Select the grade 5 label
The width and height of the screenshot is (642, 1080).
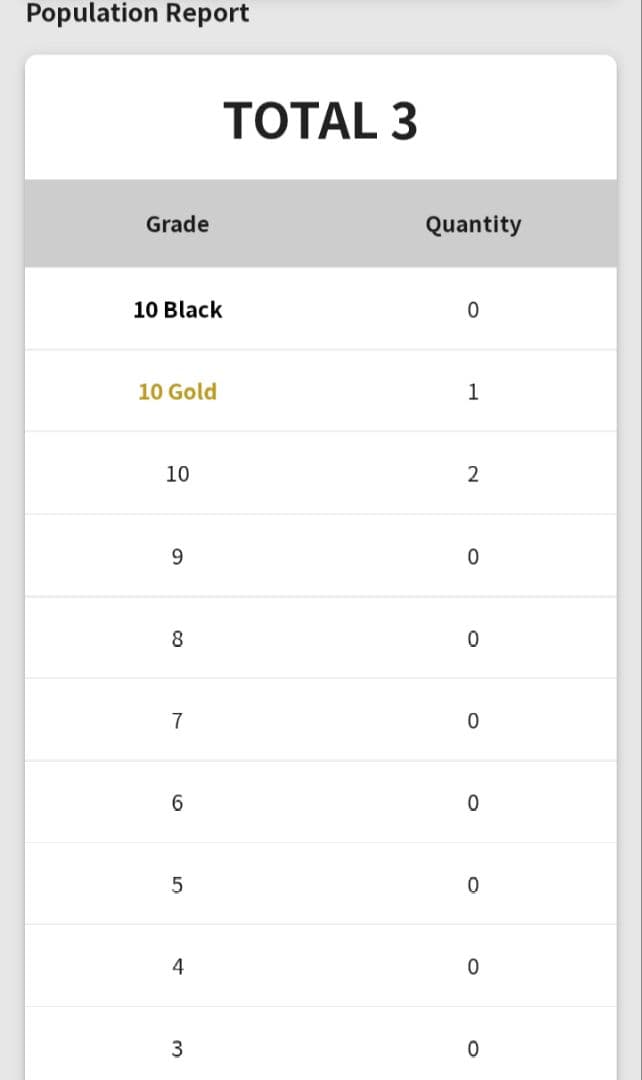[177, 884]
